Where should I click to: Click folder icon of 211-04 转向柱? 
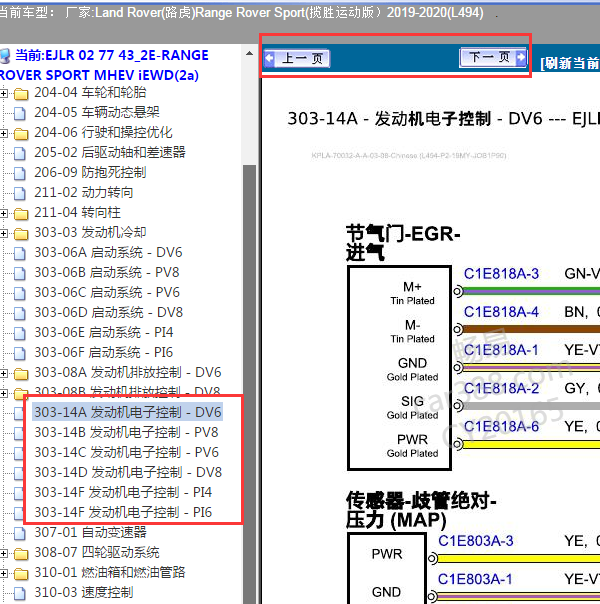tap(21, 213)
